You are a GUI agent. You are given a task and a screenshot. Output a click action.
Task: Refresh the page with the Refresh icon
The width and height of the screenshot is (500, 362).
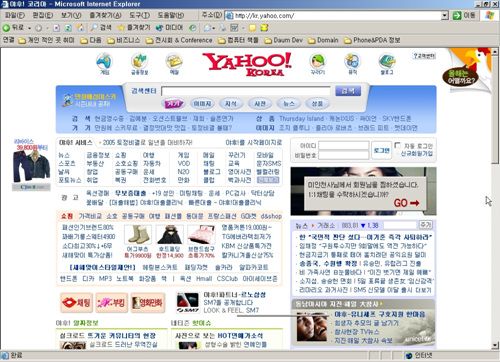click(68, 28)
